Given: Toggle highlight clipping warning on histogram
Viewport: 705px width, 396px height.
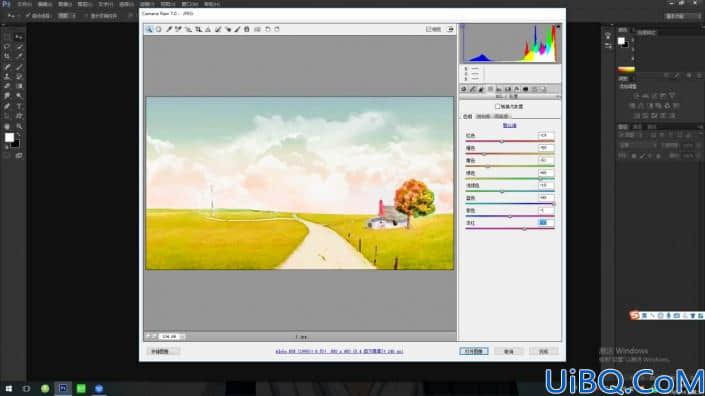Looking at the screenshot, I should 558,27.
